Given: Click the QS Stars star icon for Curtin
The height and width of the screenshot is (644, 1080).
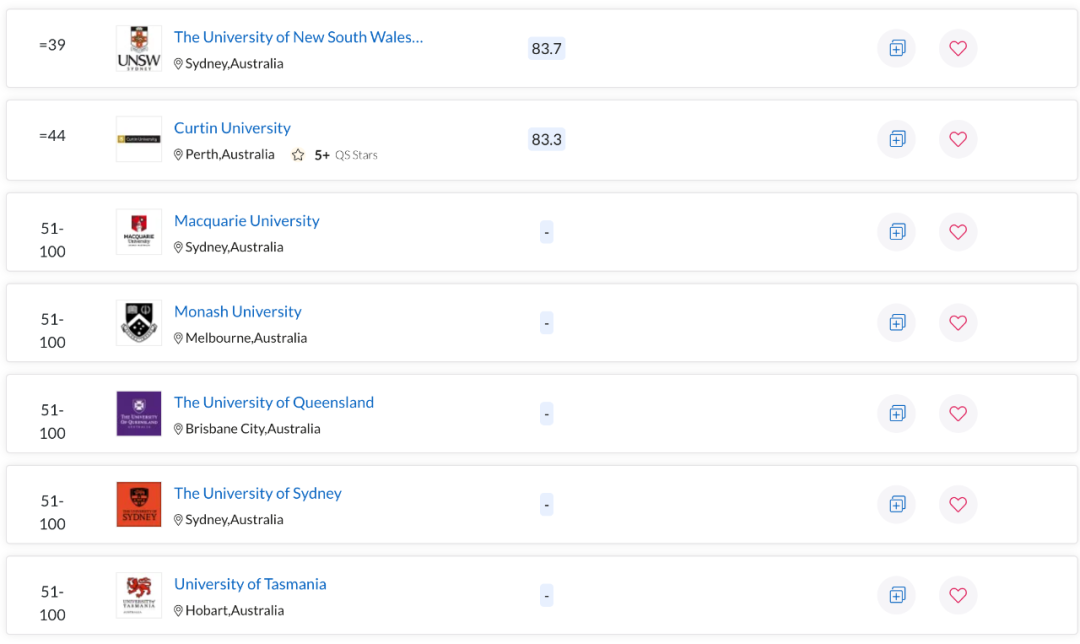Looking at the screenshot, I should [298, 154].
